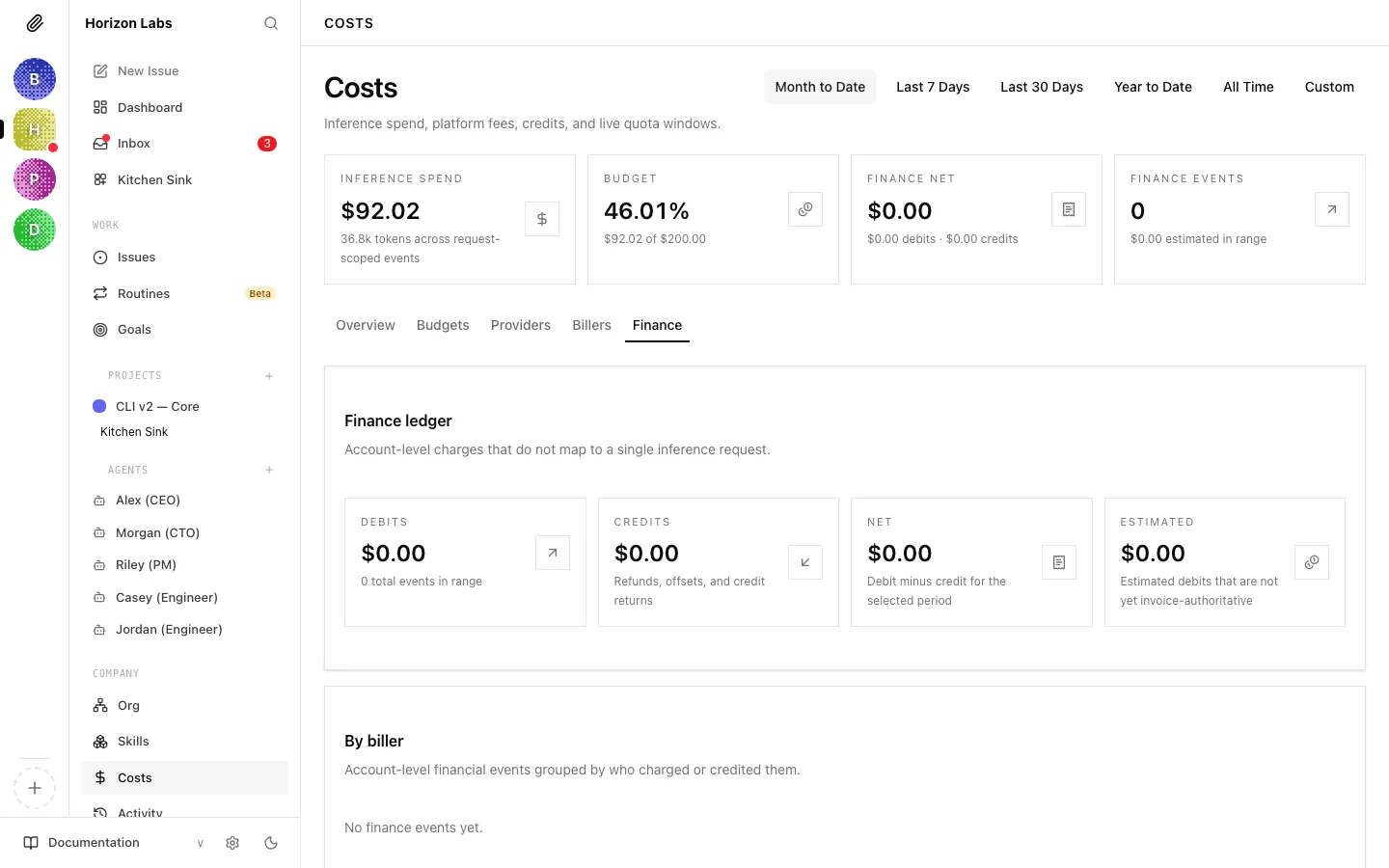Viewport: 1389px width, 868px height.
Task: Select Costs in the sidebar
Action: 184,778
